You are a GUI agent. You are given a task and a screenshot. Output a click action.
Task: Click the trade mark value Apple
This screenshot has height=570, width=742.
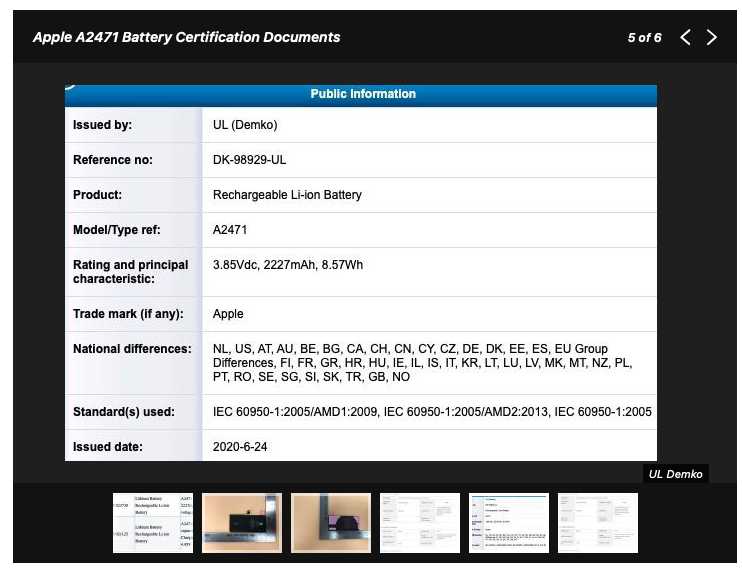228,314
